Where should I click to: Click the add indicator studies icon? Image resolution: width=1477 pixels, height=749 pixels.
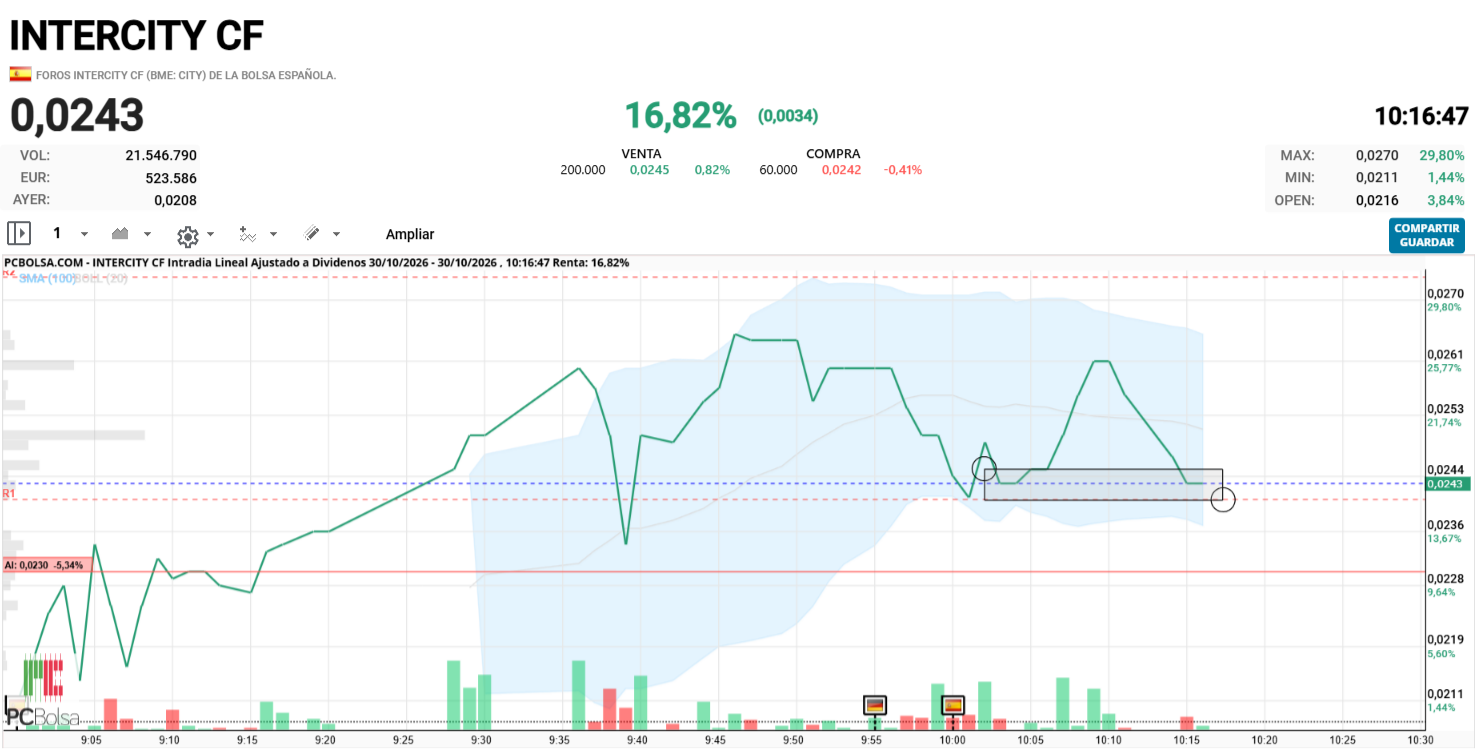click(x=247, y=234)
